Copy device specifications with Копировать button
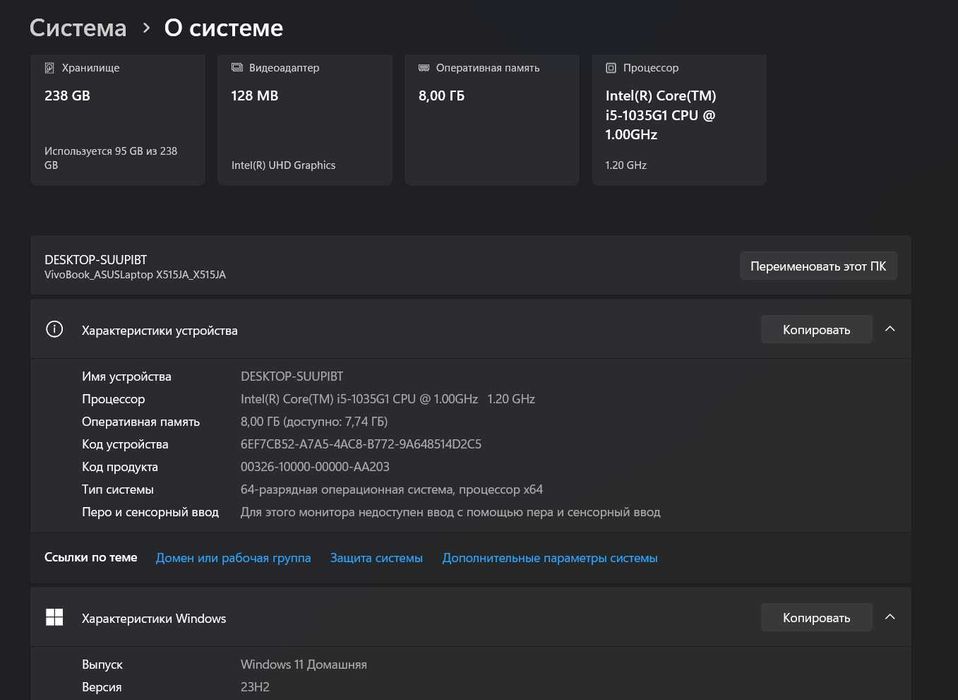 [816, 329]
